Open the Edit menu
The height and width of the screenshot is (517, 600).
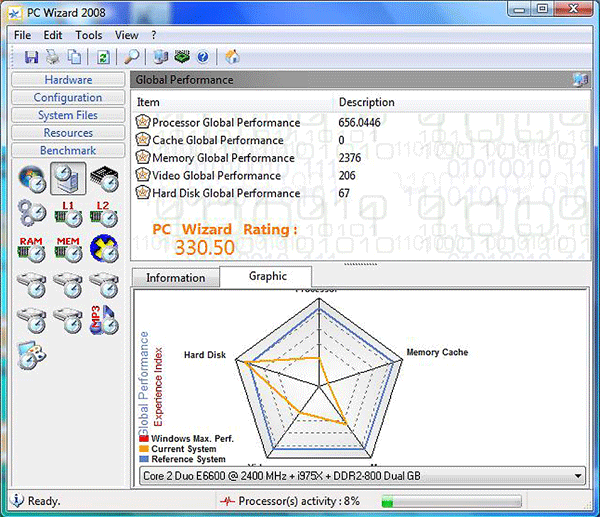52,35
